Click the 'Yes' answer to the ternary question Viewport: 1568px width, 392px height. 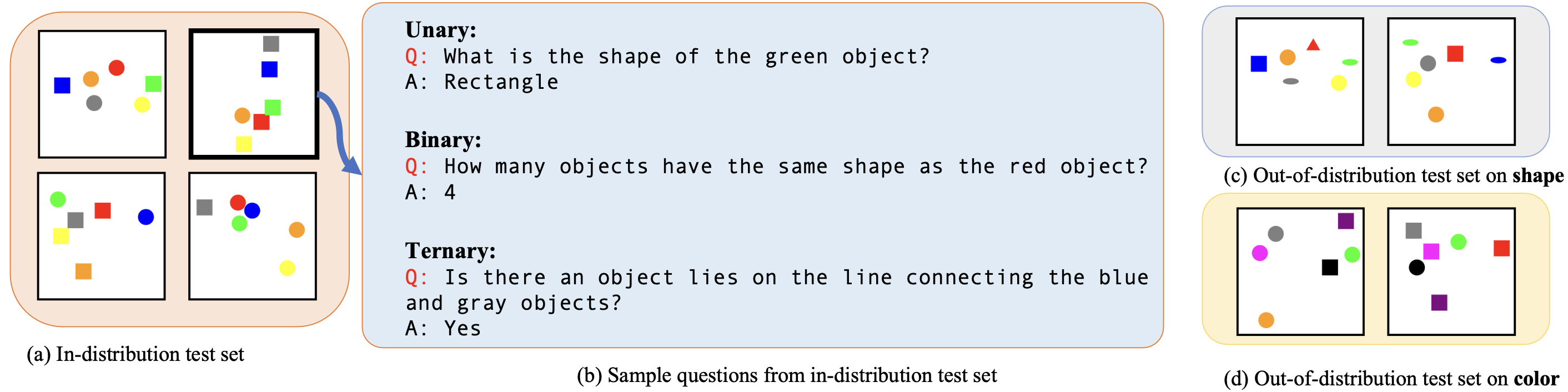pyautogui.click(x=463, y=329)
